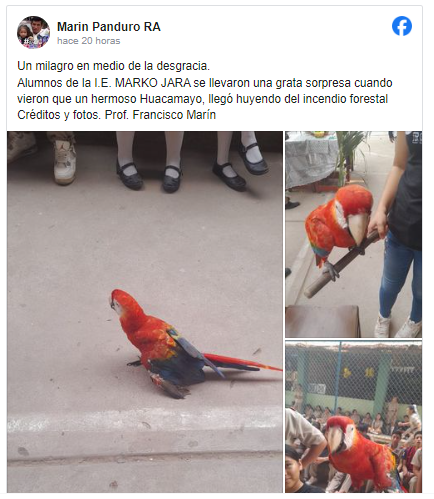
Task: Open the large macaw photo on the pavement
Action: click(145, 312)
